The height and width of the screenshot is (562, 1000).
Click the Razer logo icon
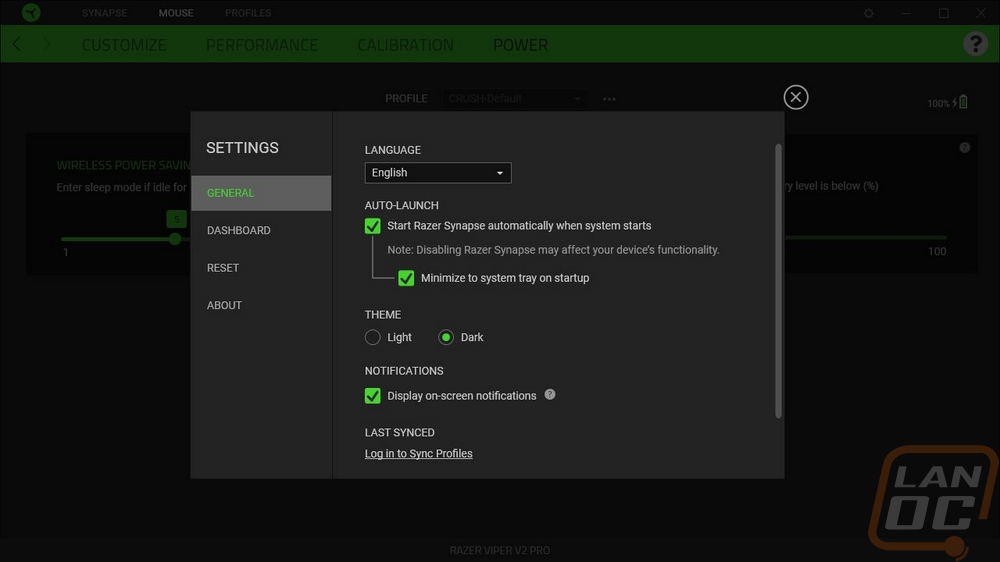31,13
